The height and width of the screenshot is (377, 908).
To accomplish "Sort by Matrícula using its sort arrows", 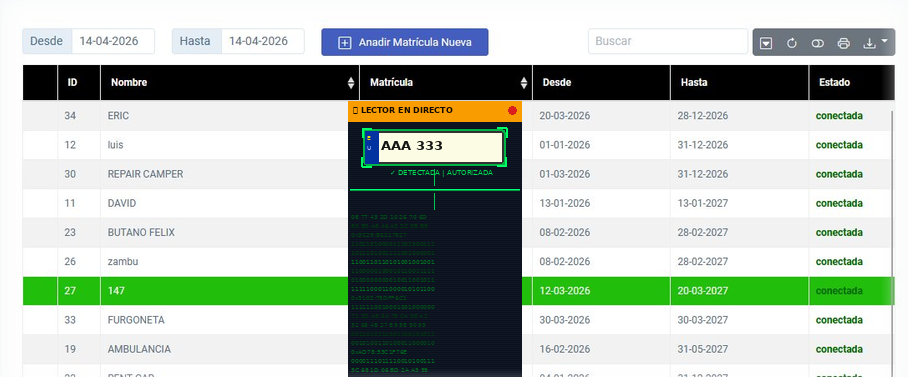I will click(x=523, y=83).
